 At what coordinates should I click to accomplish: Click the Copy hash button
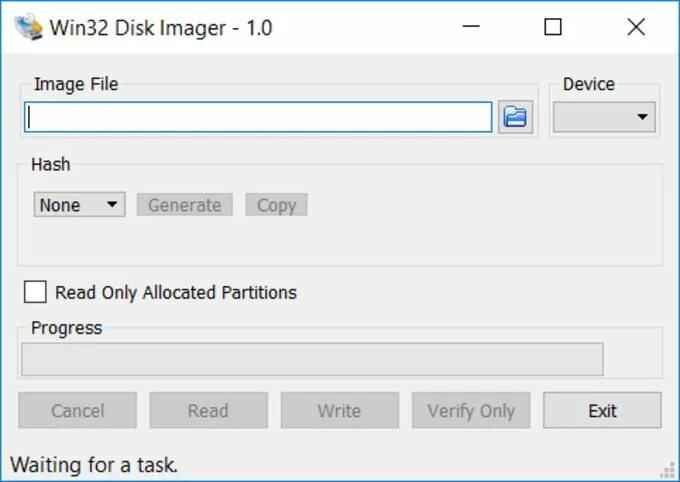click(x=276, y=205)
